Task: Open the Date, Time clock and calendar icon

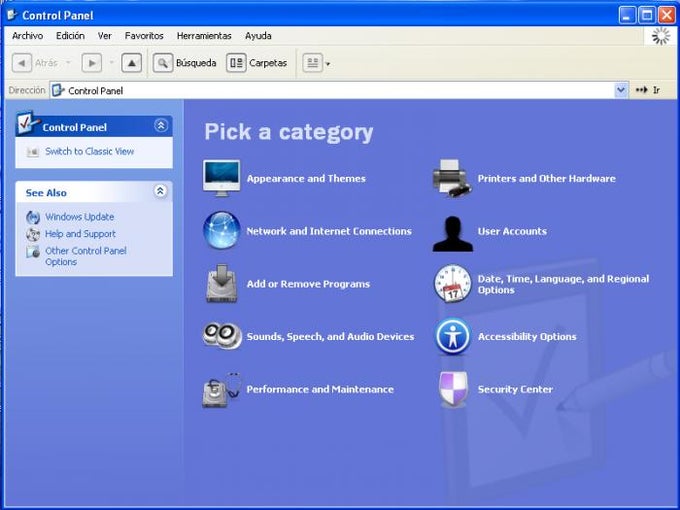Action: pyautogui.click(x=452, y=284)
